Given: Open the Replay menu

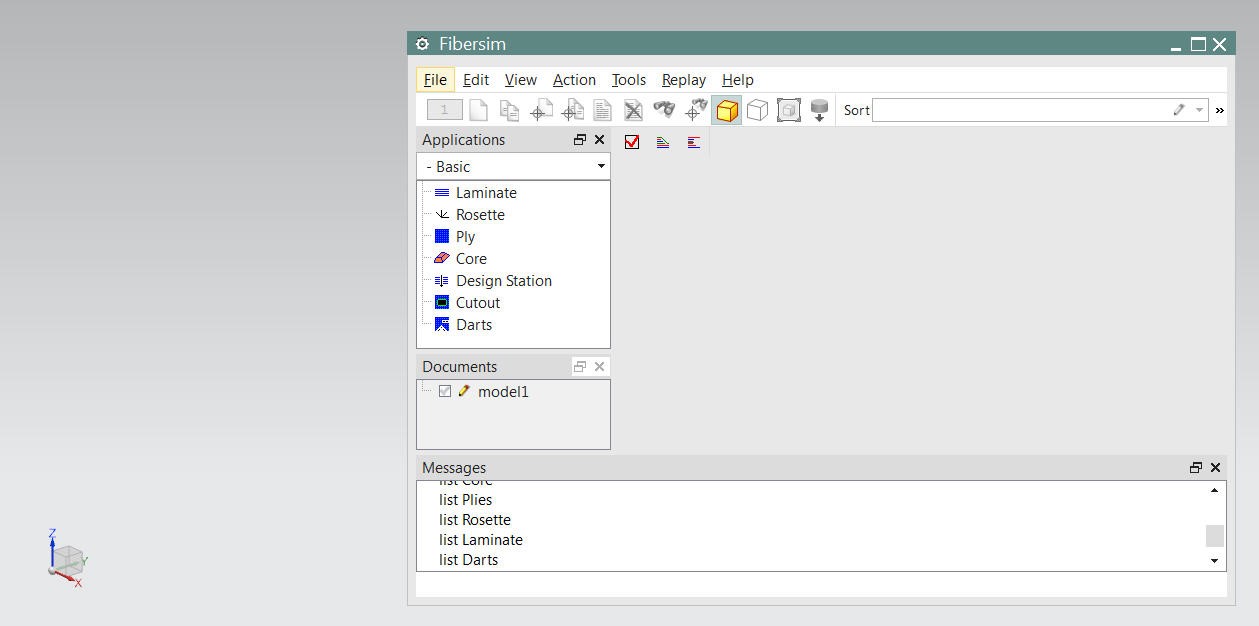Looking at the screenshot, I should pos(683,80).
